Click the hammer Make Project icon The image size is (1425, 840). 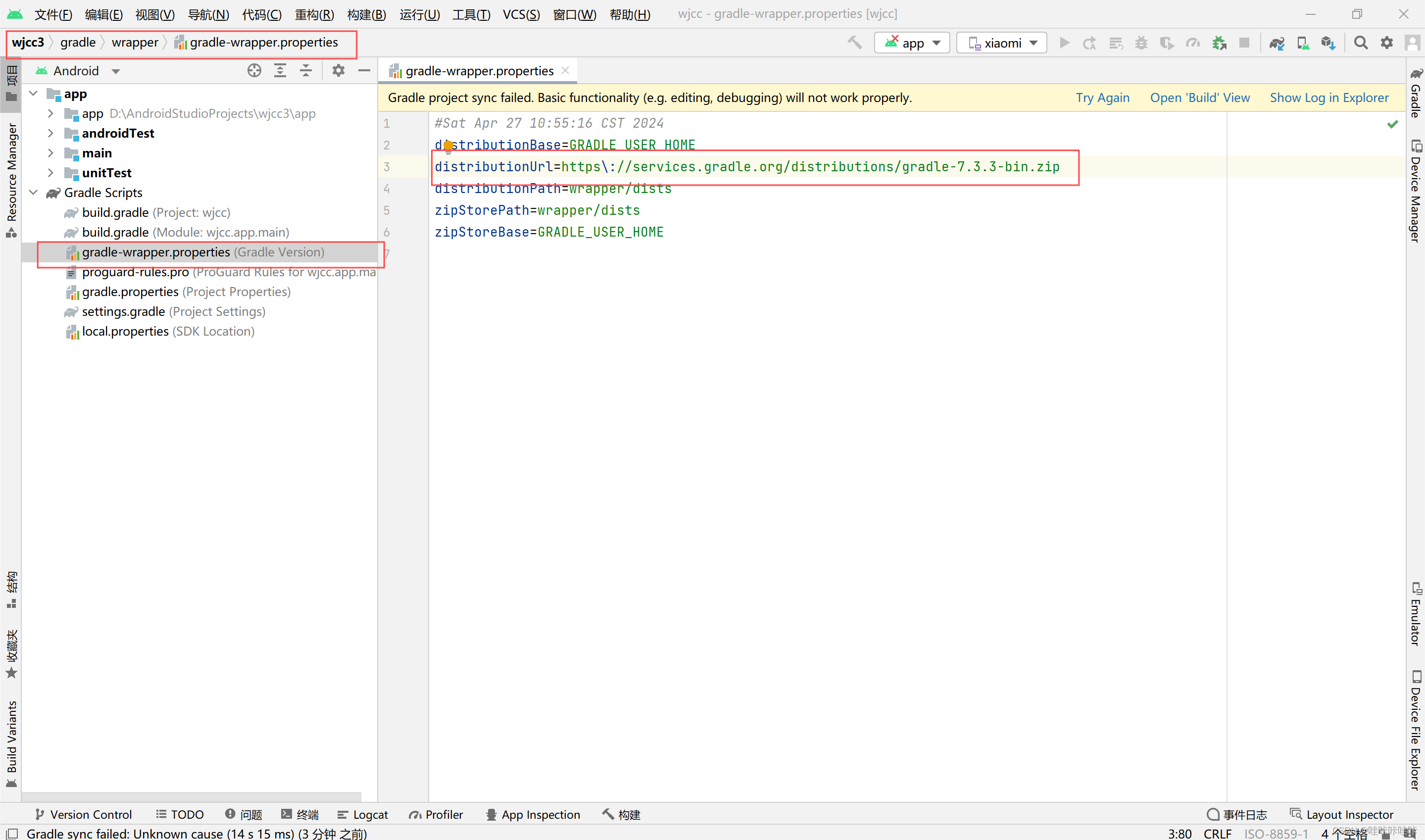click(854, 43)
